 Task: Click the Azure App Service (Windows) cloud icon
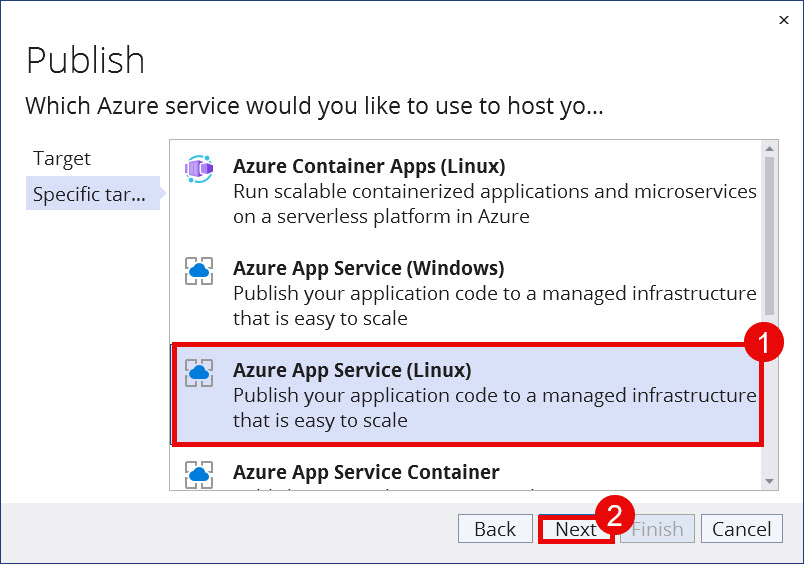click(199, 271)
